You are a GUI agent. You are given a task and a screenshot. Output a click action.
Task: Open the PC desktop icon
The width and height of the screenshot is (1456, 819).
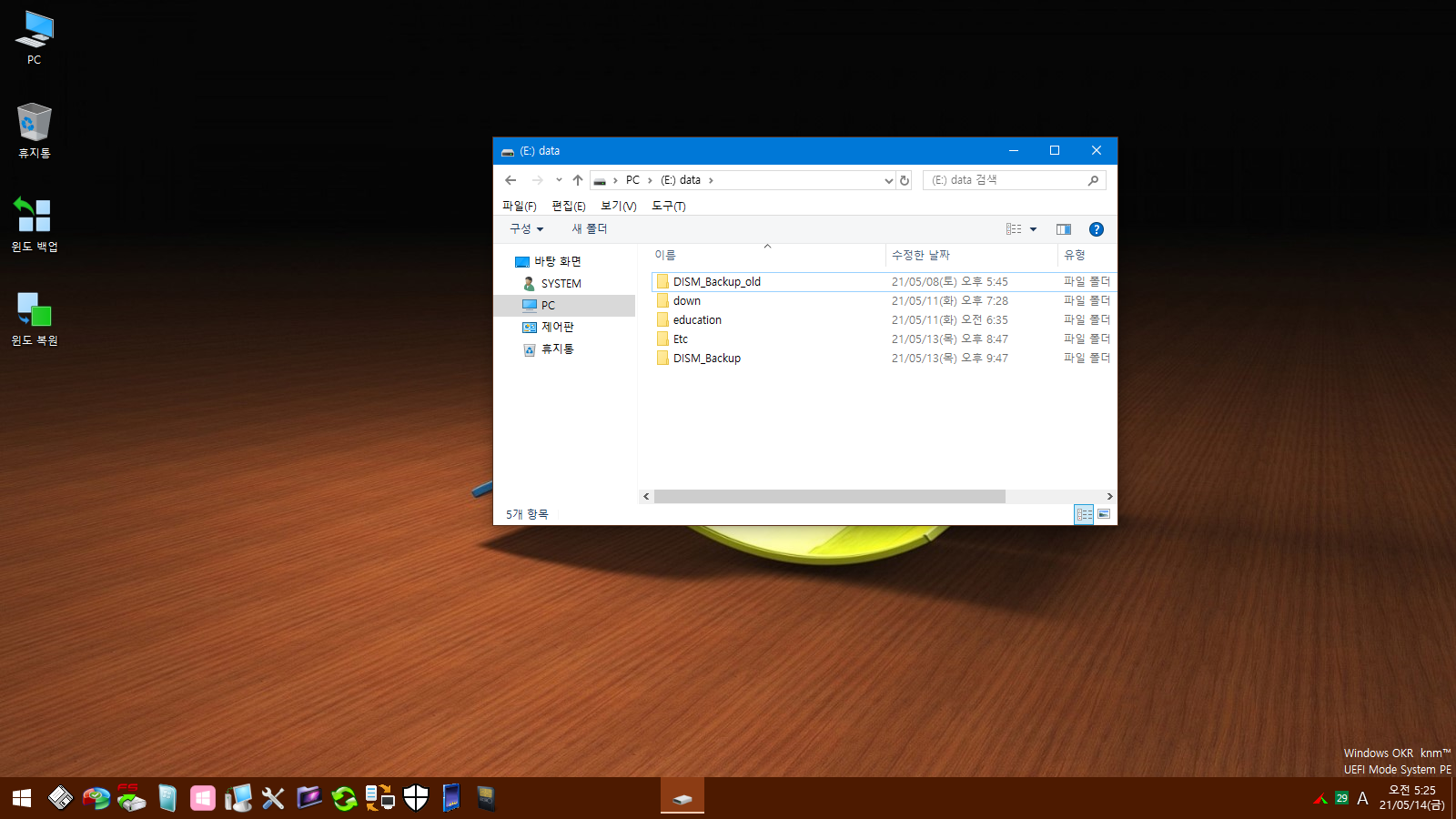point(34,38)
